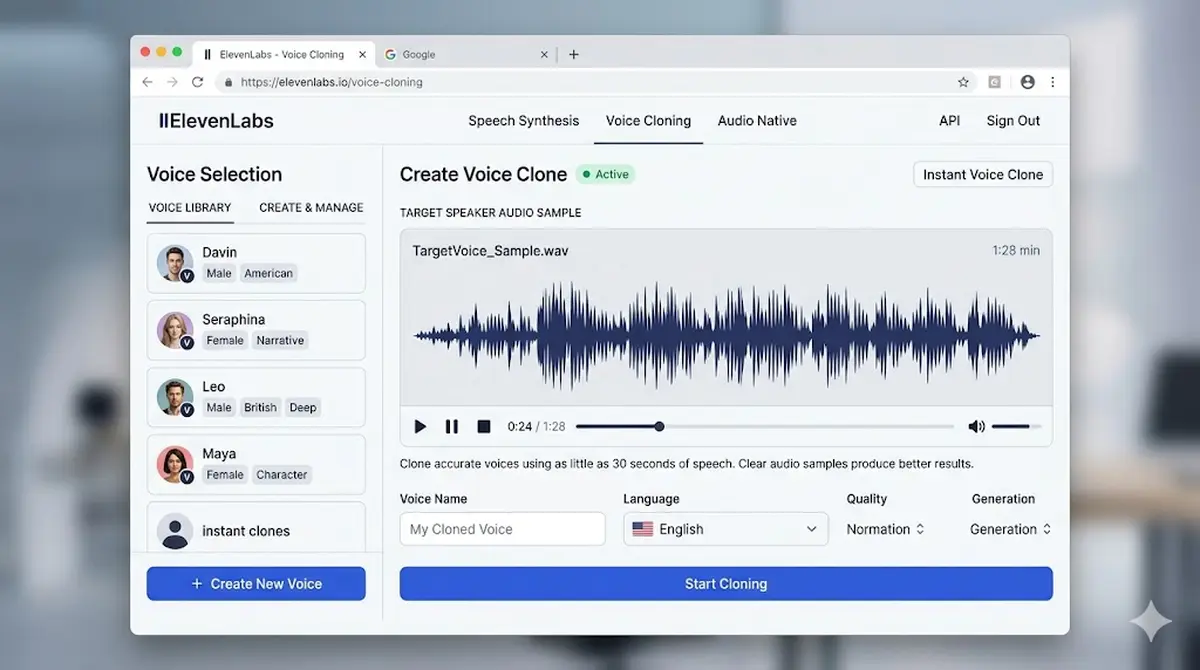Select Leo's avatar
The width and height of the screenshot is (1200, 670).
click(175, 397)
